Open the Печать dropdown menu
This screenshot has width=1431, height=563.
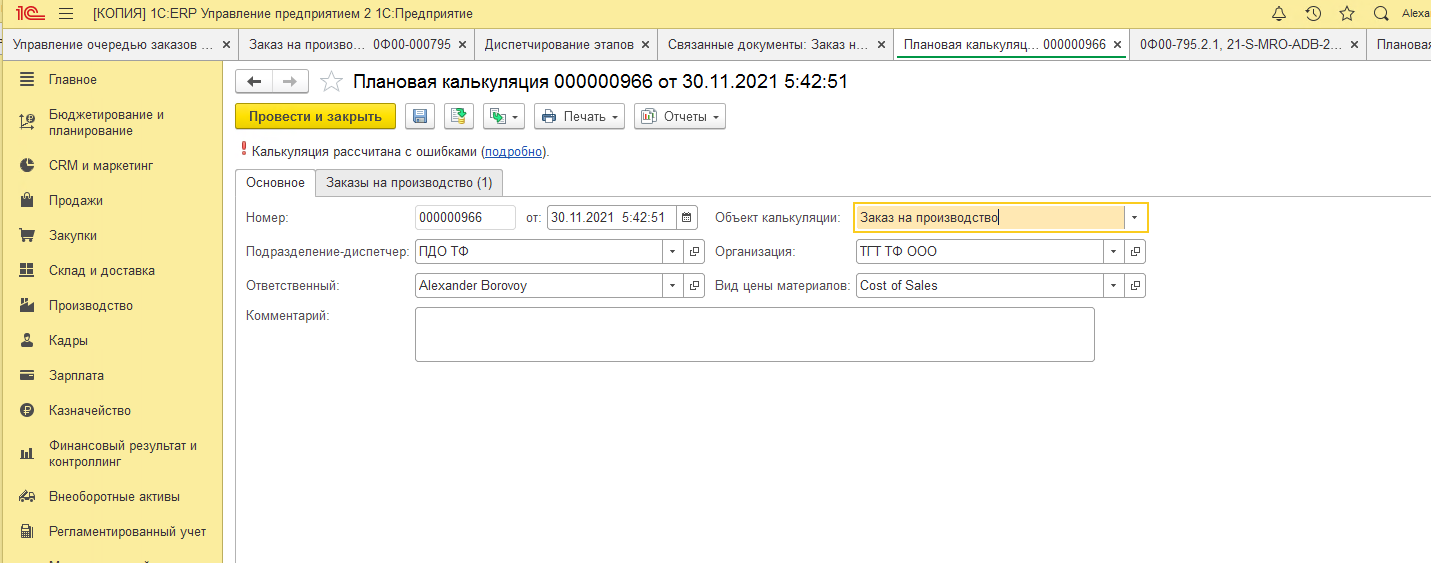coord(579,117)
